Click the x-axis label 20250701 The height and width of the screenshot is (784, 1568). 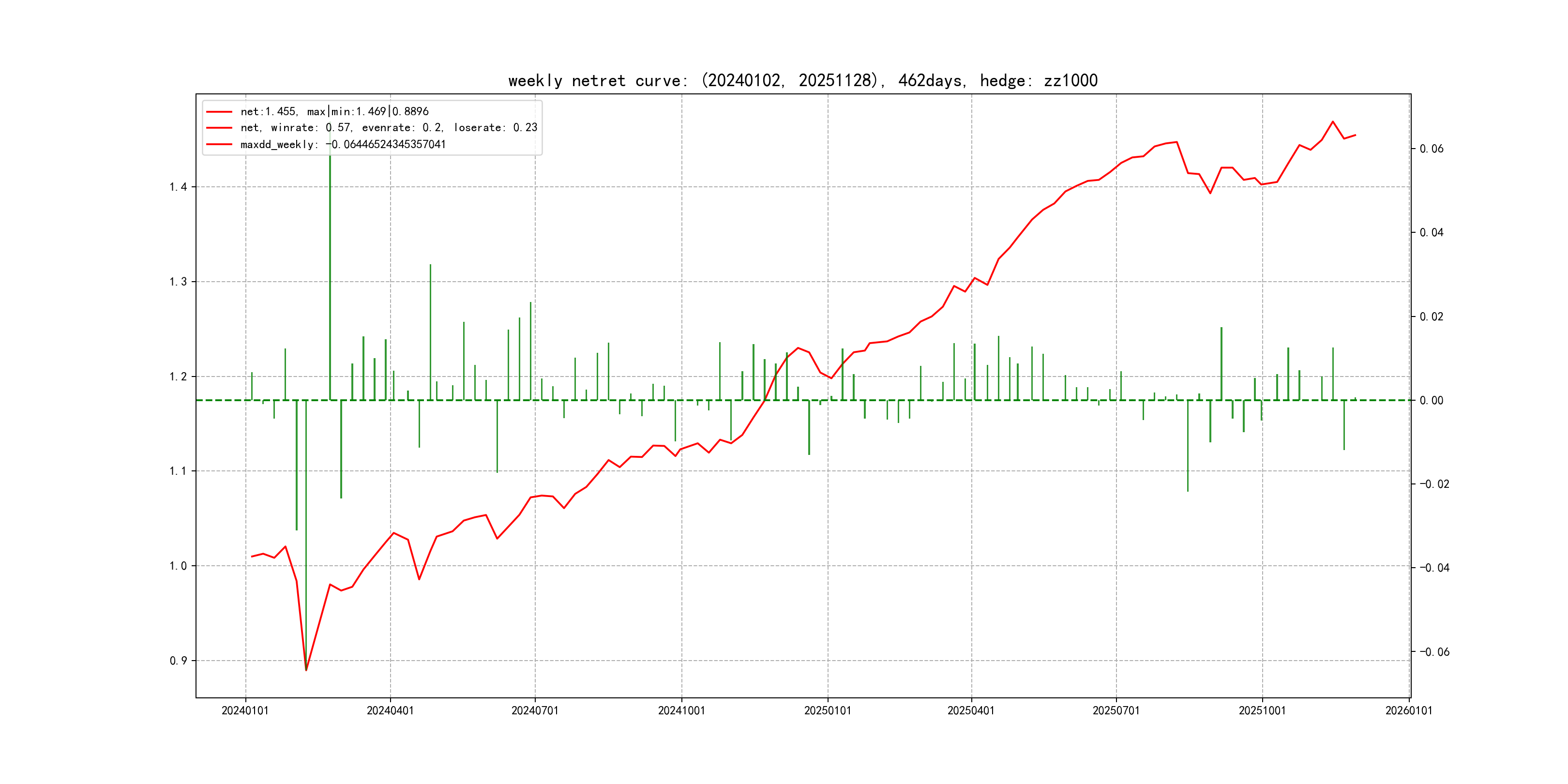pyautogui.click(x=1116, y=710)
